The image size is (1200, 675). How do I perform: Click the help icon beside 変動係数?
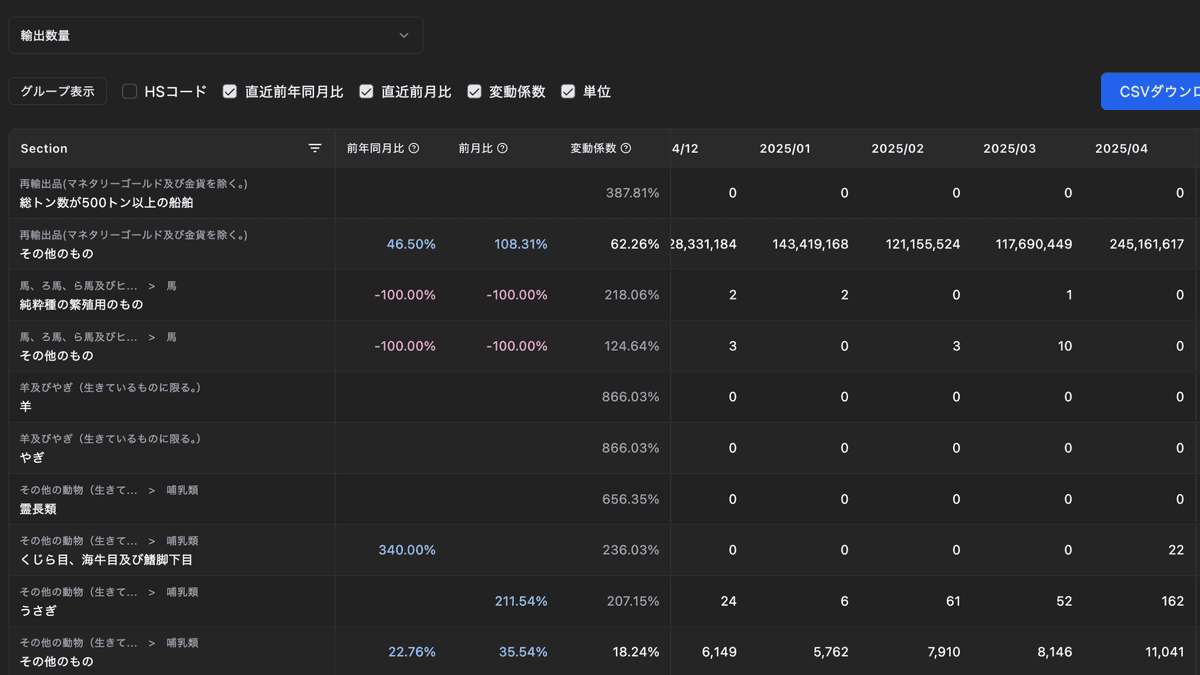[626, 148]
